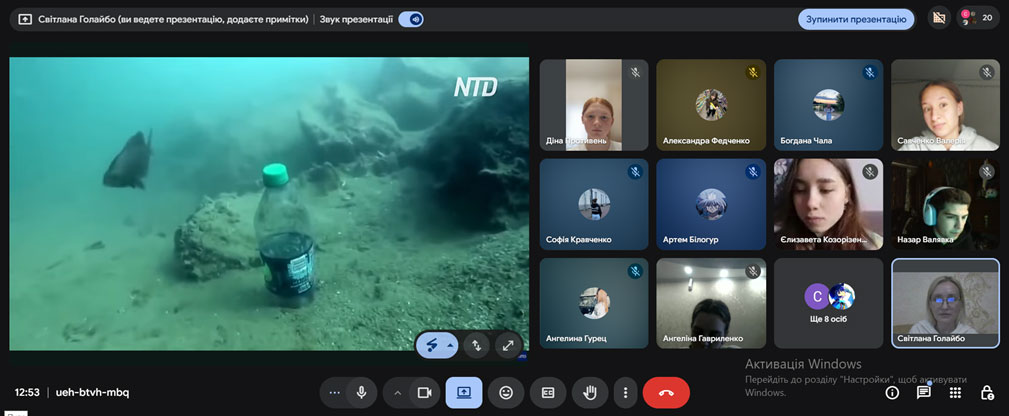Open host controls lock icon
The width and height of the screenshot is (1009, 416).
coord(987,393)
